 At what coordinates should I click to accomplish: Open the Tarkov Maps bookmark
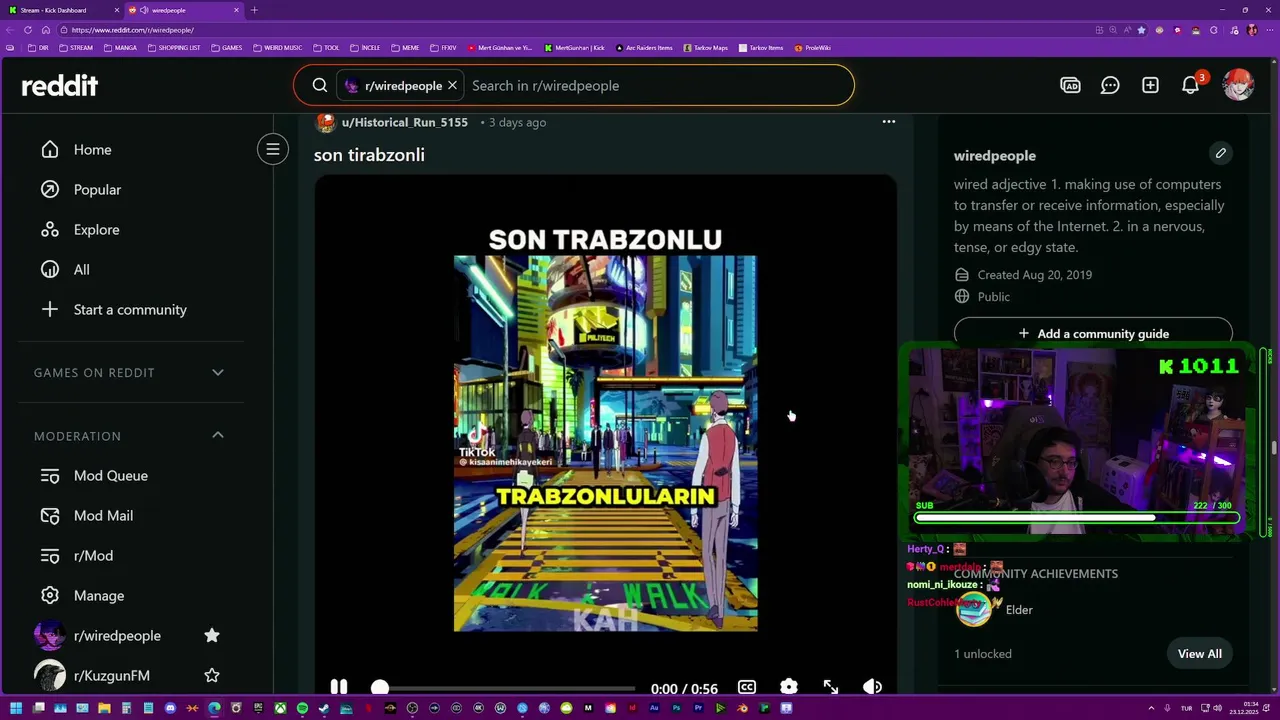705,48
